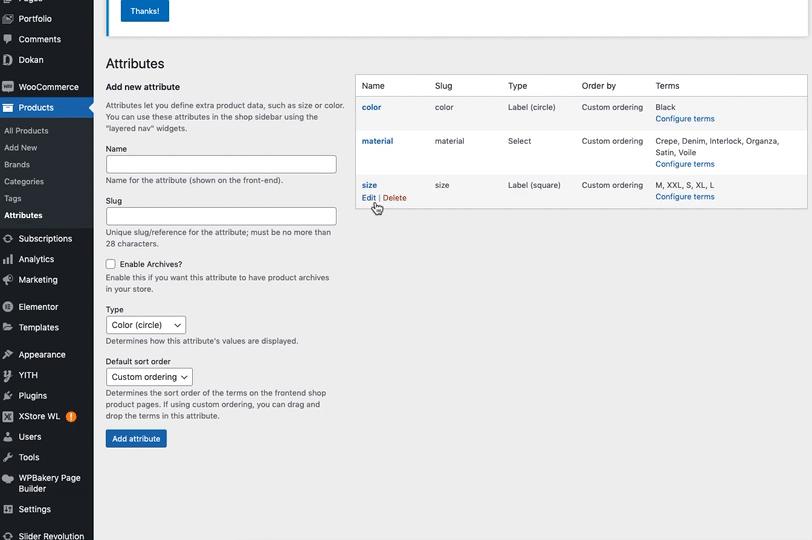Enable the Archives checkbox
812x540 pixels.
click(x=111, y=264)
